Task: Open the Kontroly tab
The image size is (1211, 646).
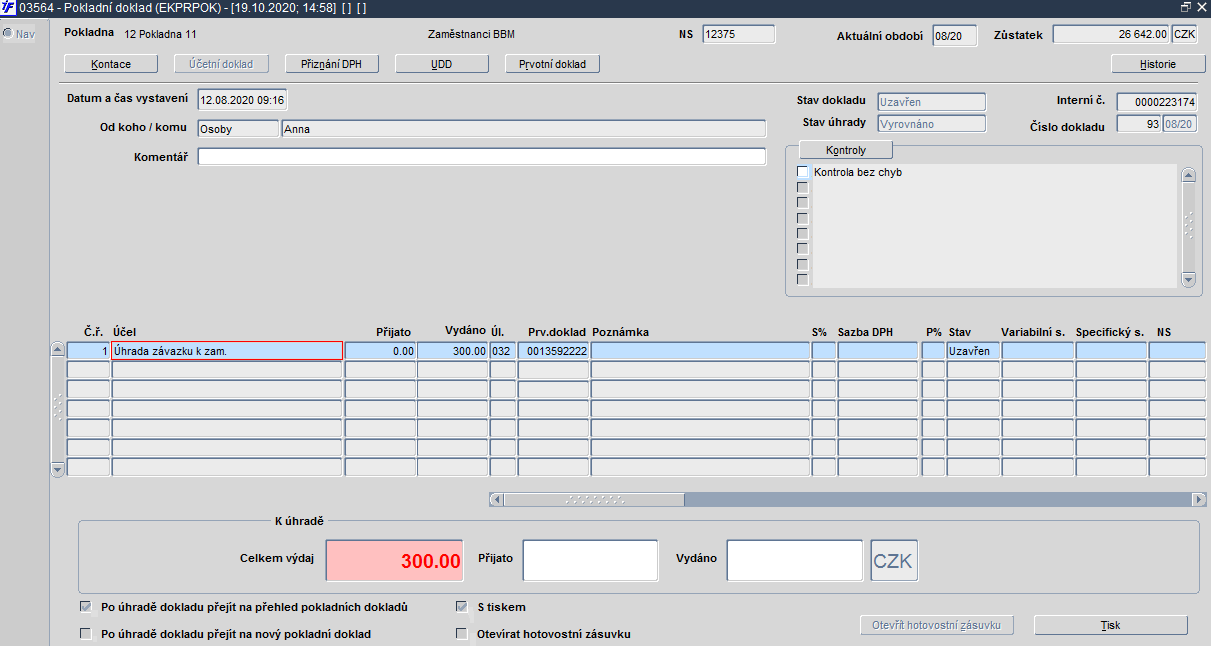Action: coord(846,150)
